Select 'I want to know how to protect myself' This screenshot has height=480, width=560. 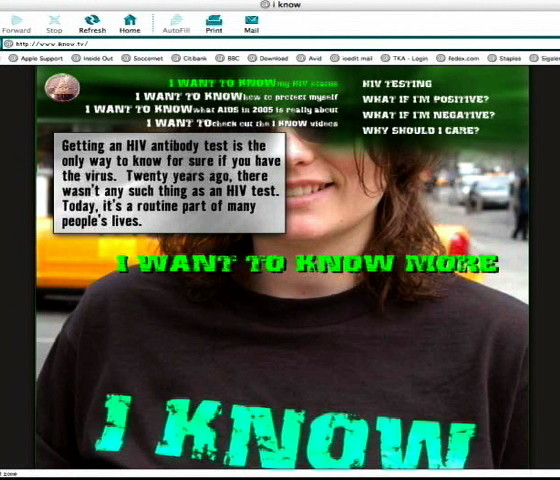[236, 97]
